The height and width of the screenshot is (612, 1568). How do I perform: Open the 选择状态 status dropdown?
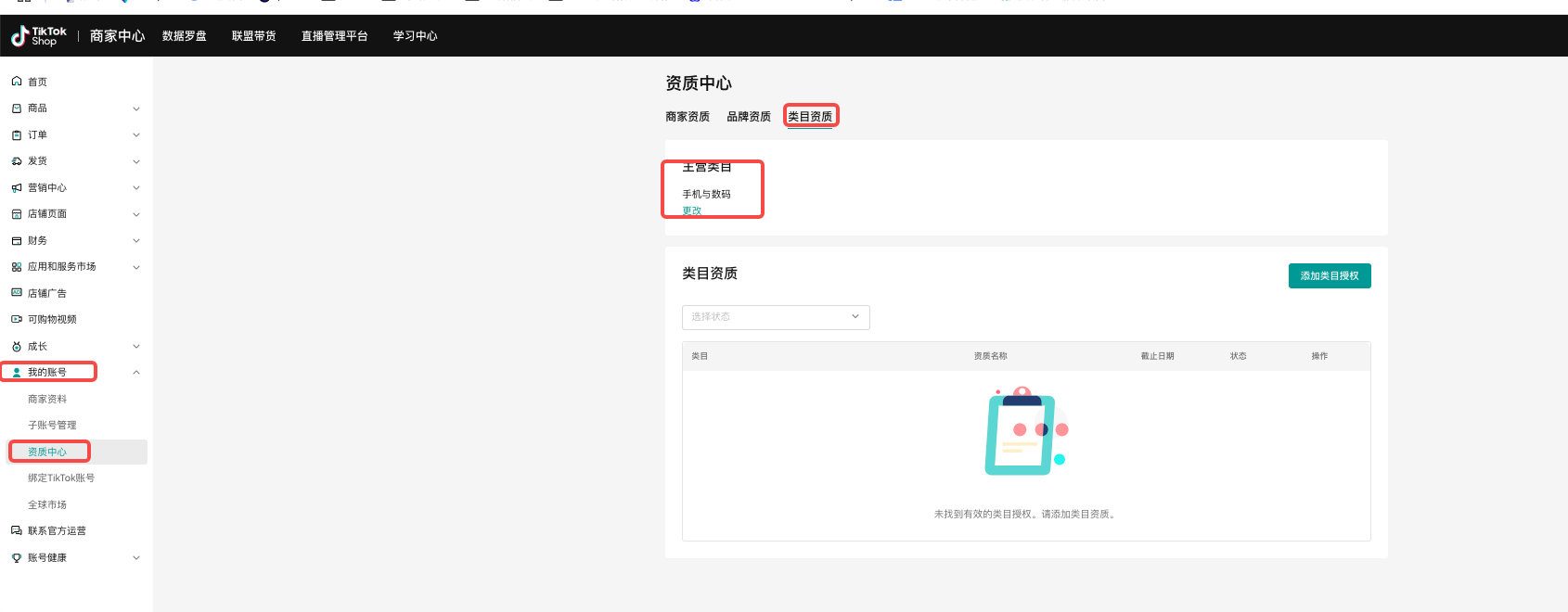point(776,317)
